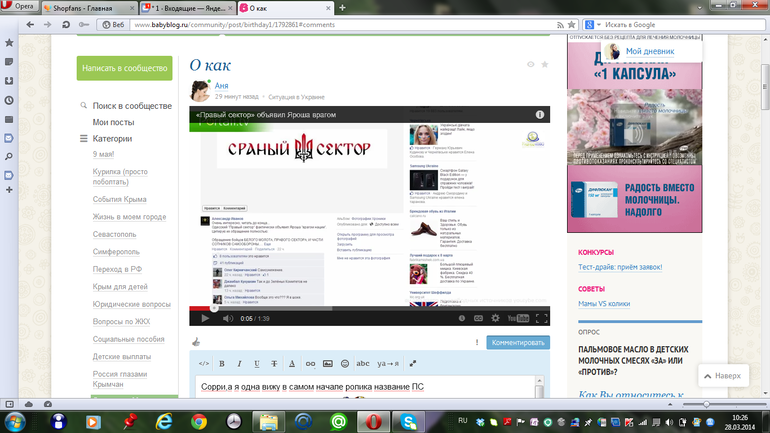
Task: Open 'Мои посты' link
Action: pyautogui.click(x=113, y=122)
